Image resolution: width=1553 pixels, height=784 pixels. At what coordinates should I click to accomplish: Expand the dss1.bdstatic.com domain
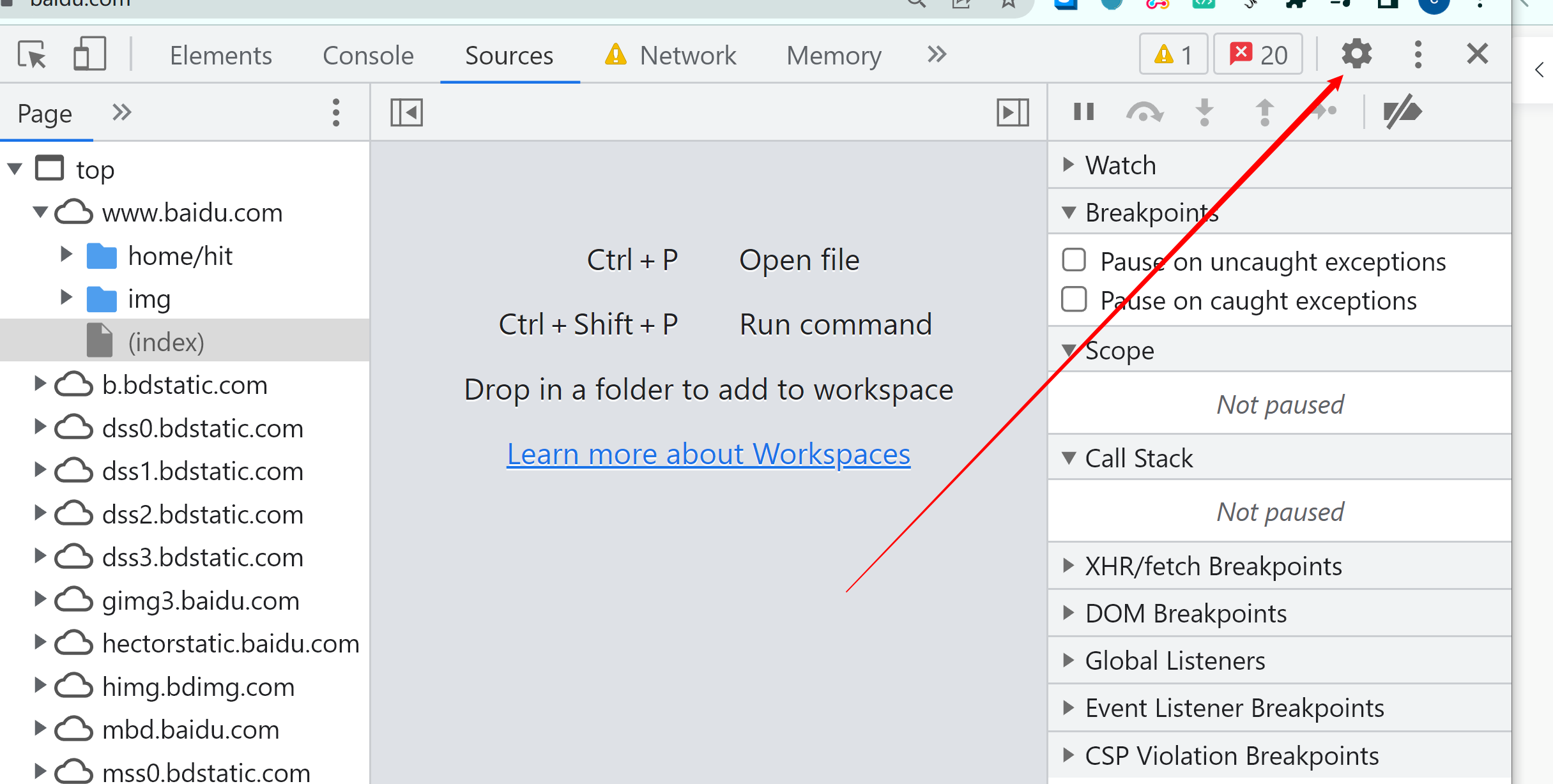pyautogui.click(x=40, y=470)
